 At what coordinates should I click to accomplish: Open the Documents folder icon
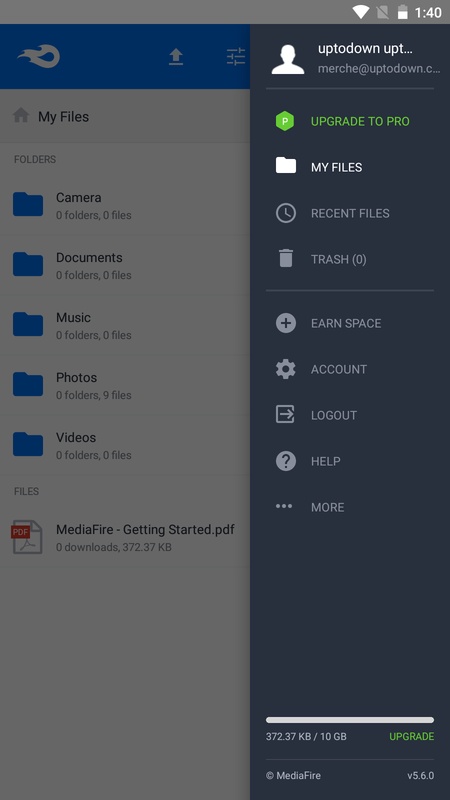28,264
